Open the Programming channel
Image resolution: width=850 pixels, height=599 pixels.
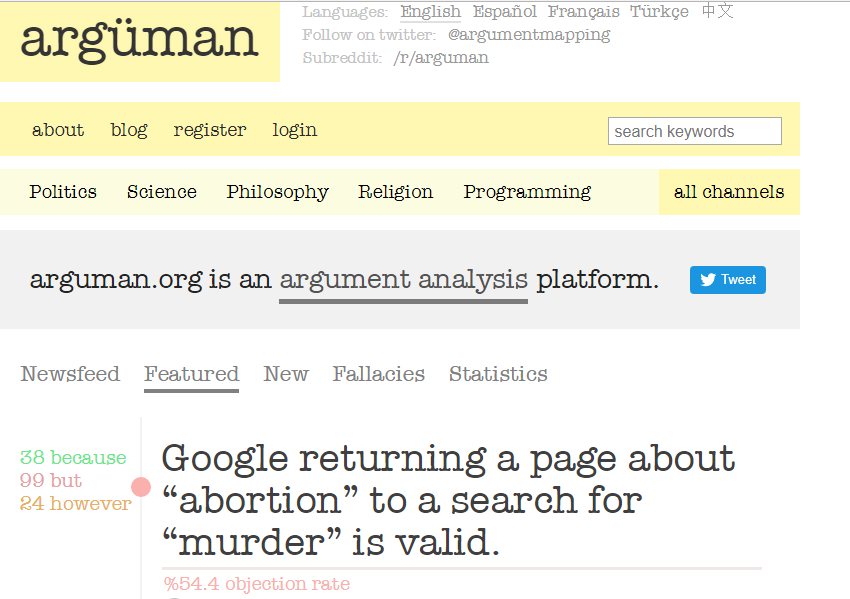[527, 192]
